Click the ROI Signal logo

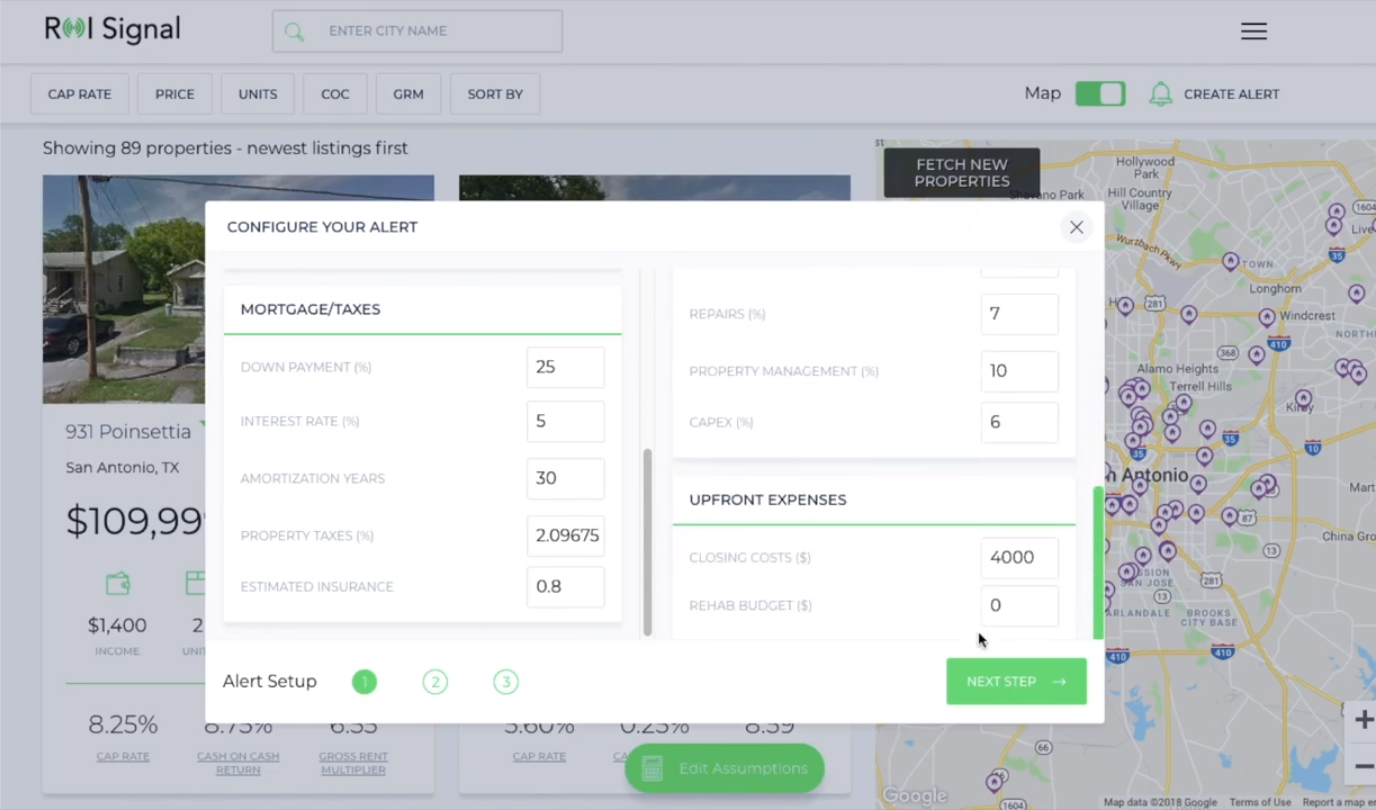click(112, 30)
